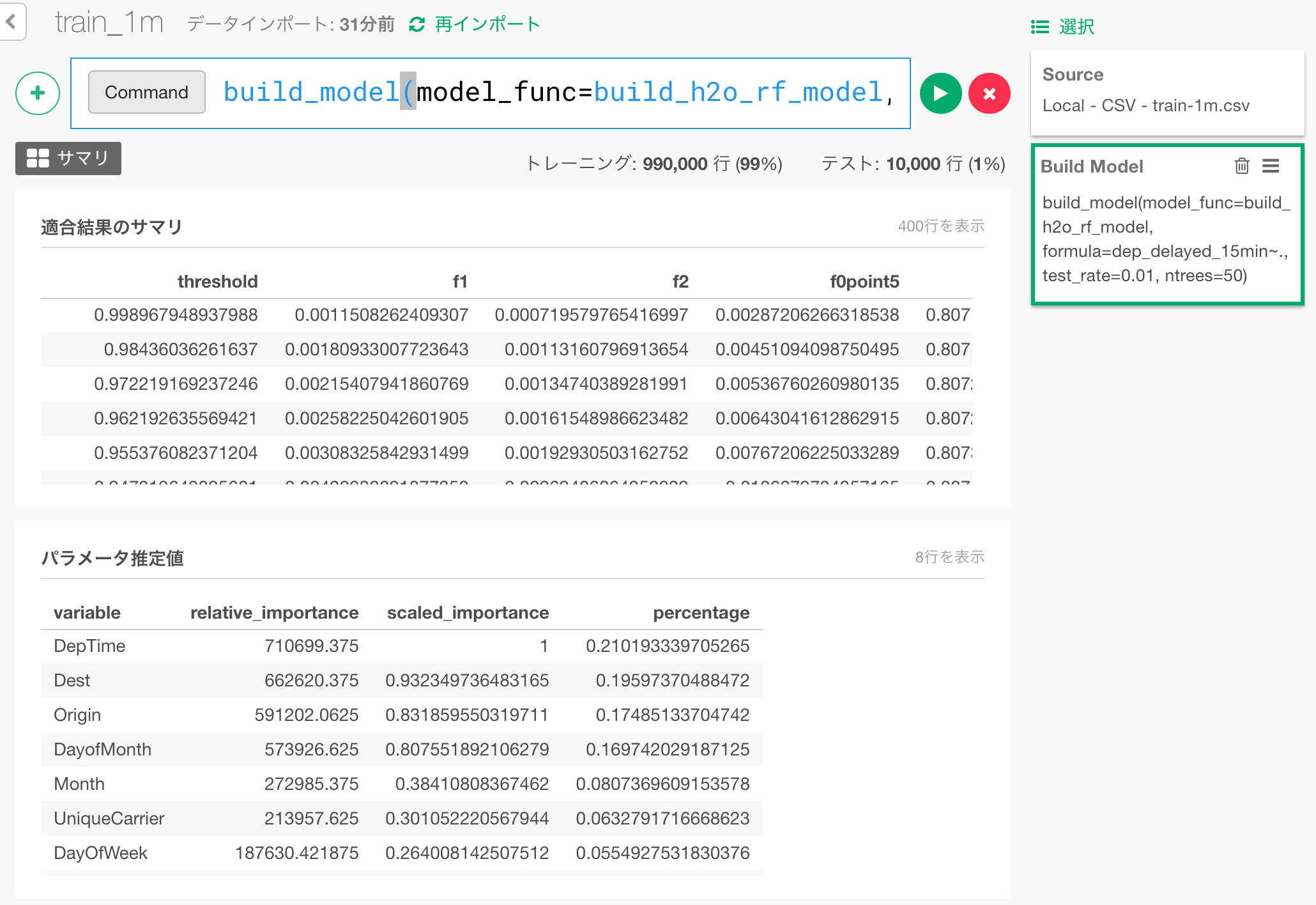
Task: Open the サマリ grid view button
Action: point(68,159)
